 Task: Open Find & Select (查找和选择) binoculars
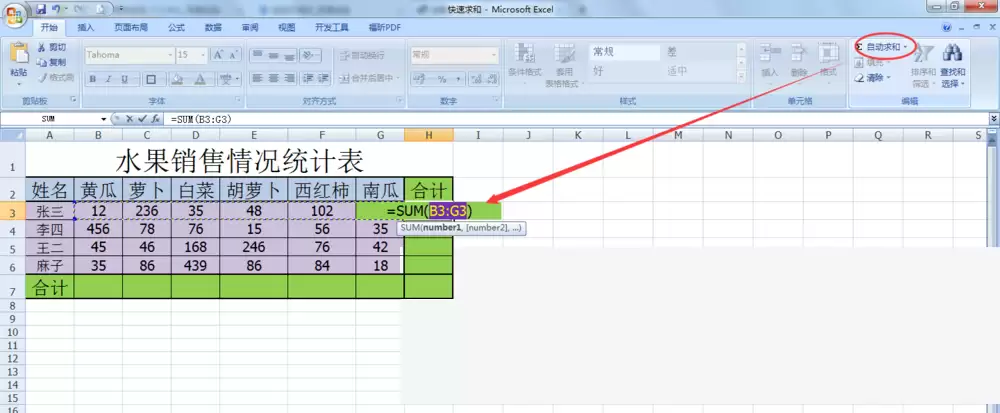pyautogui.click(x=952, y=65)
